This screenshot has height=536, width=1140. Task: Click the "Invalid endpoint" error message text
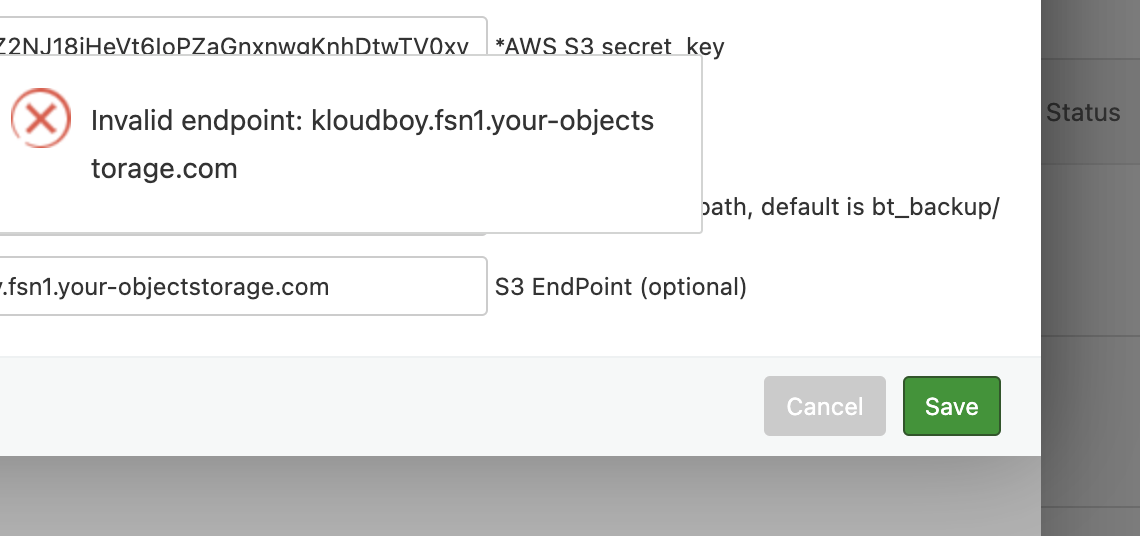click(199, 121)
